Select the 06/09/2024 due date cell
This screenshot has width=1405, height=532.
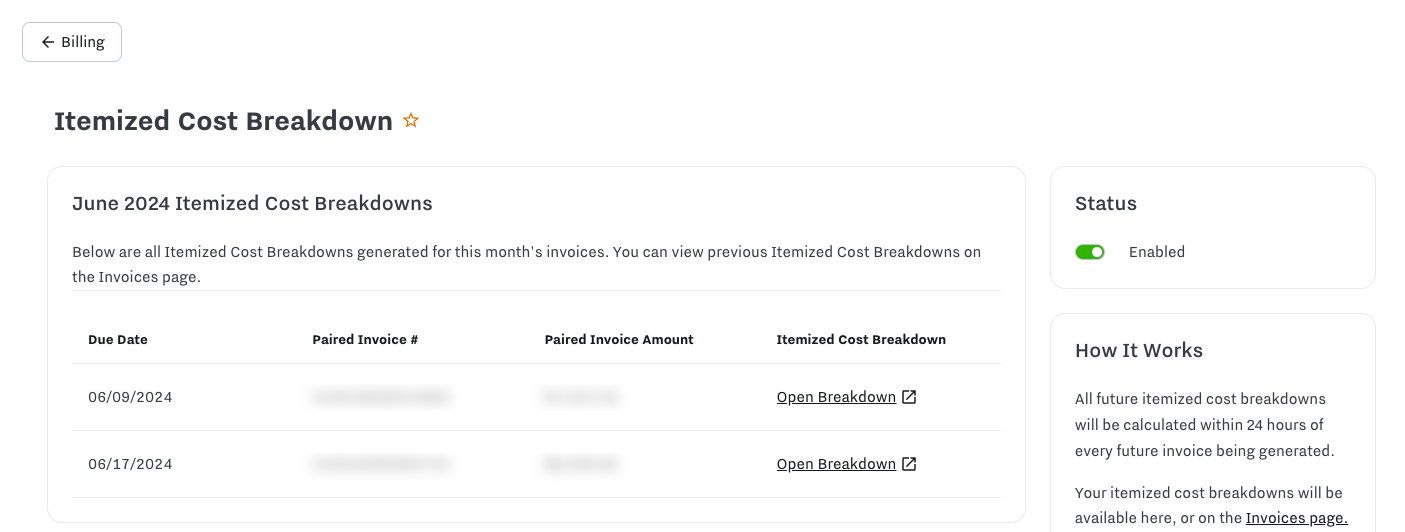click(x=130, y=397)
